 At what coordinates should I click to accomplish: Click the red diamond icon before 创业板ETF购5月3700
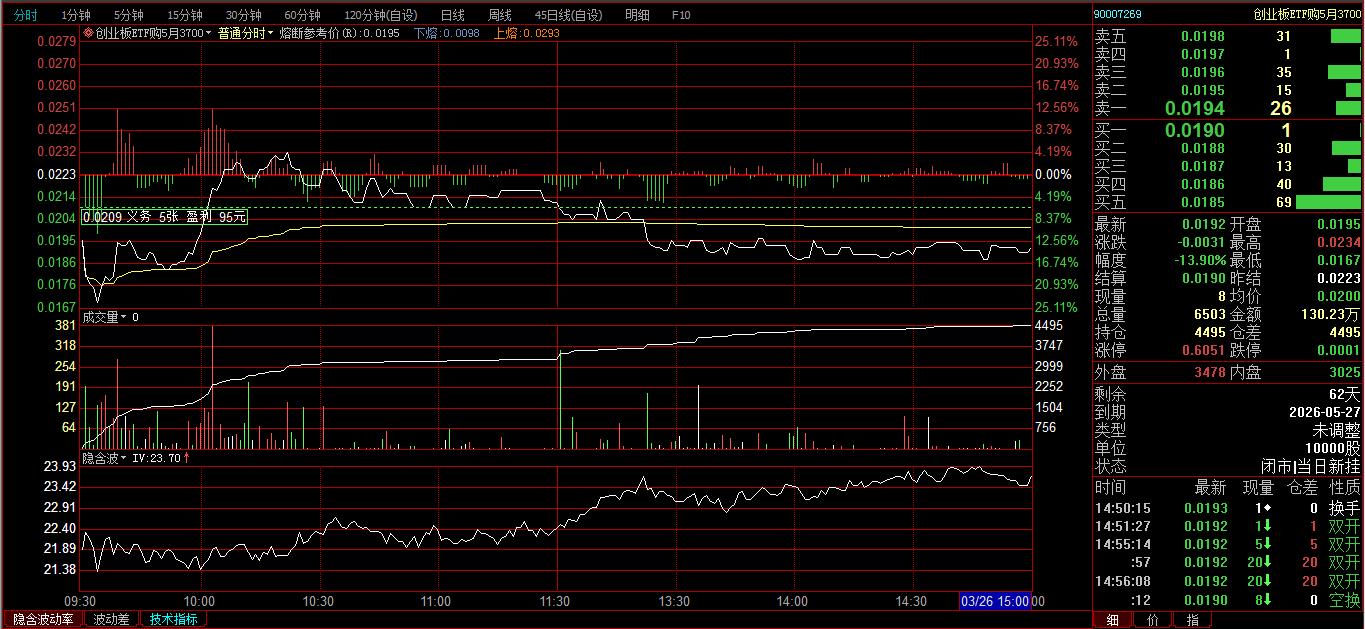tap(88, 33)
